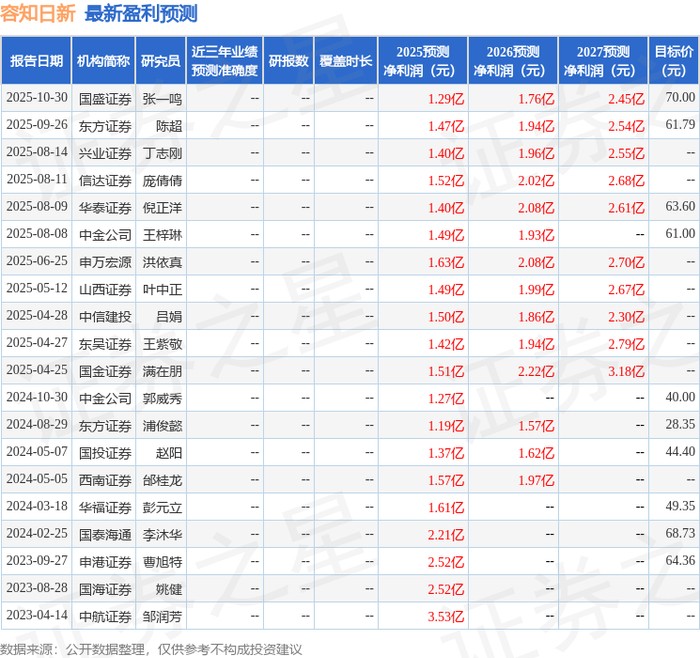Click institution 国投证券

(105, 453)
